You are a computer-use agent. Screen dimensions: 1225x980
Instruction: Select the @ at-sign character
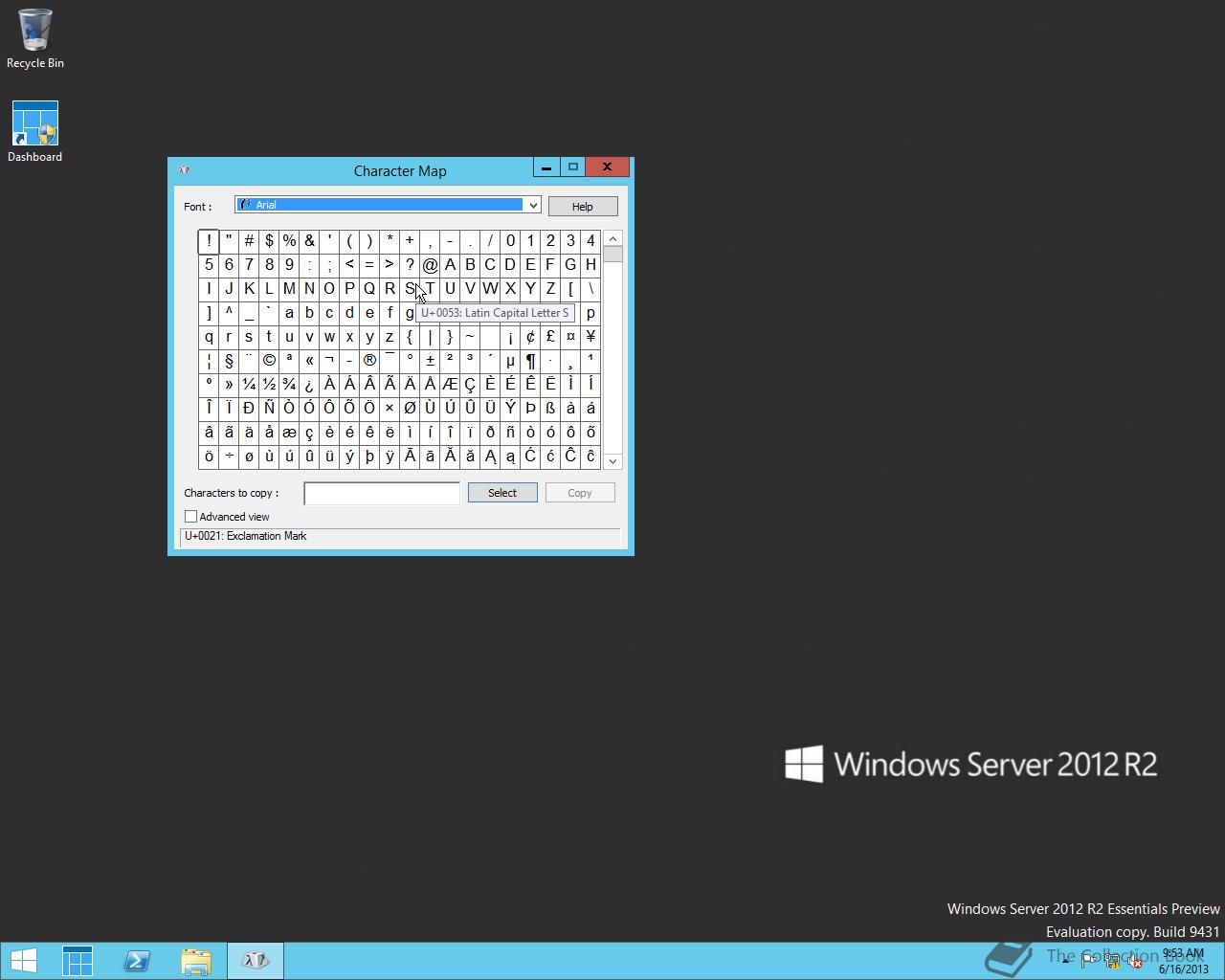430,265
